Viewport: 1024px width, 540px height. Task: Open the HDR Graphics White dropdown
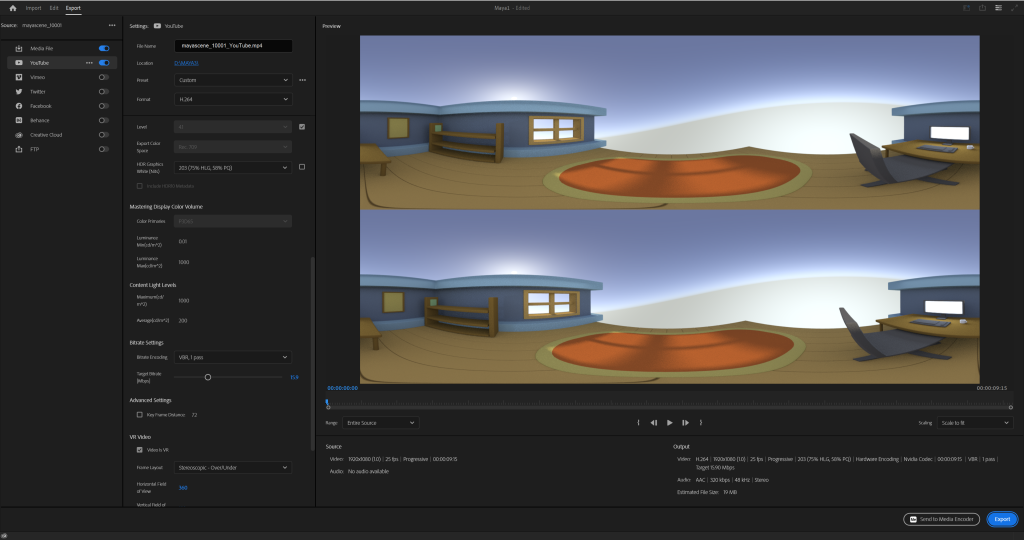(x=233, y=168)
